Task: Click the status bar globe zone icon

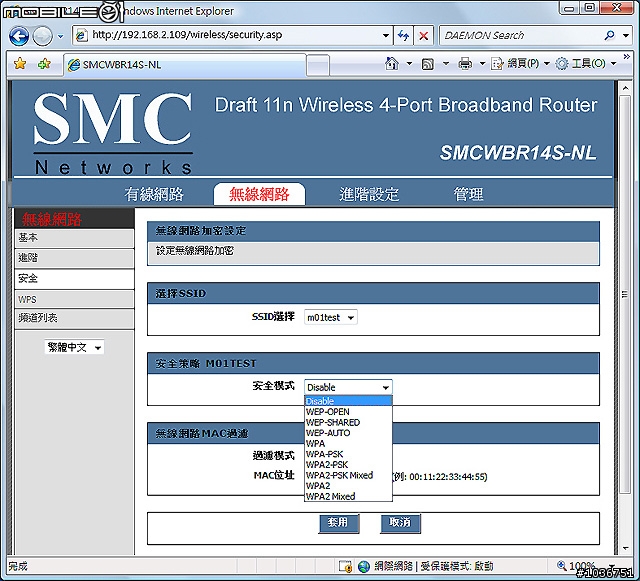Action: pos(364,567)
